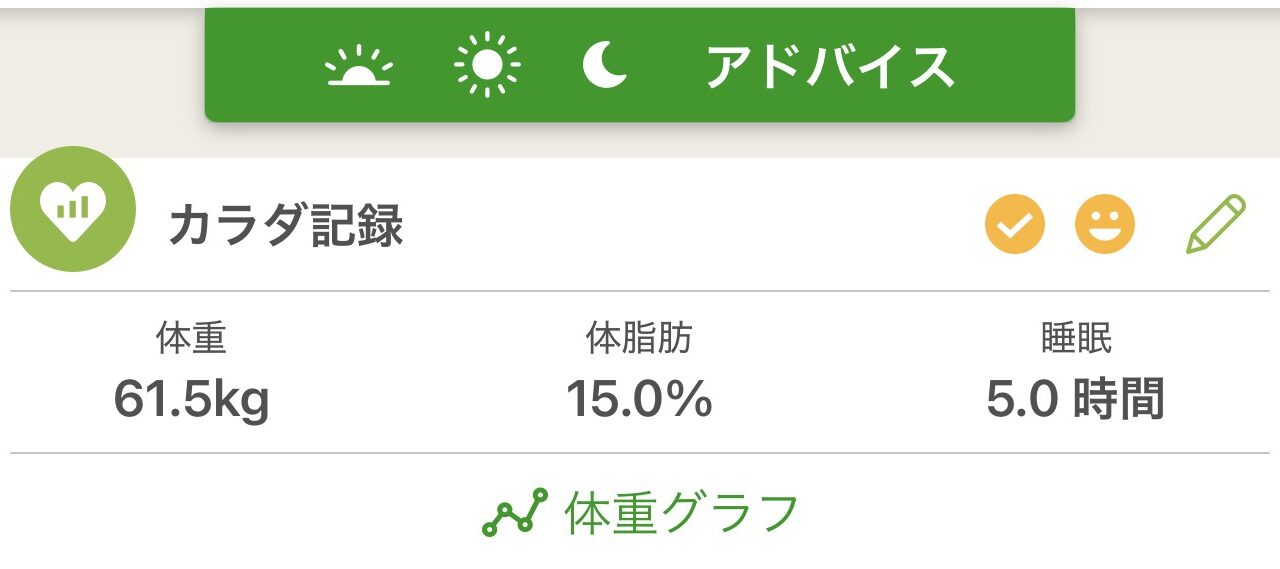
Task: Click the divider line under カラダ記録 header
Action: (x=640, y=291)
